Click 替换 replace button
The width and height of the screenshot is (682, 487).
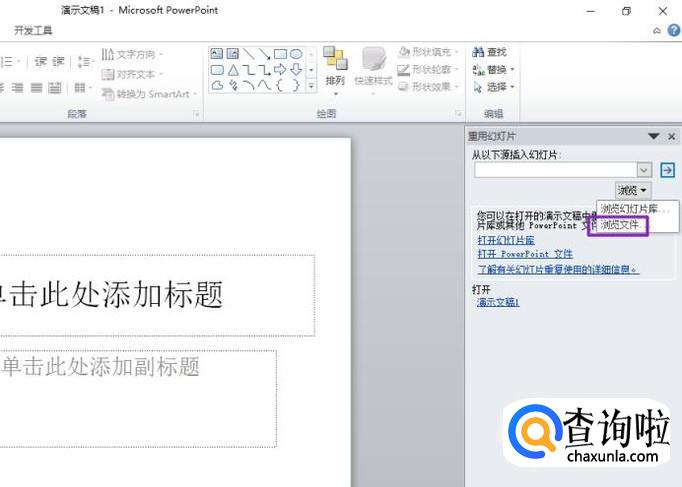point(493,70)
